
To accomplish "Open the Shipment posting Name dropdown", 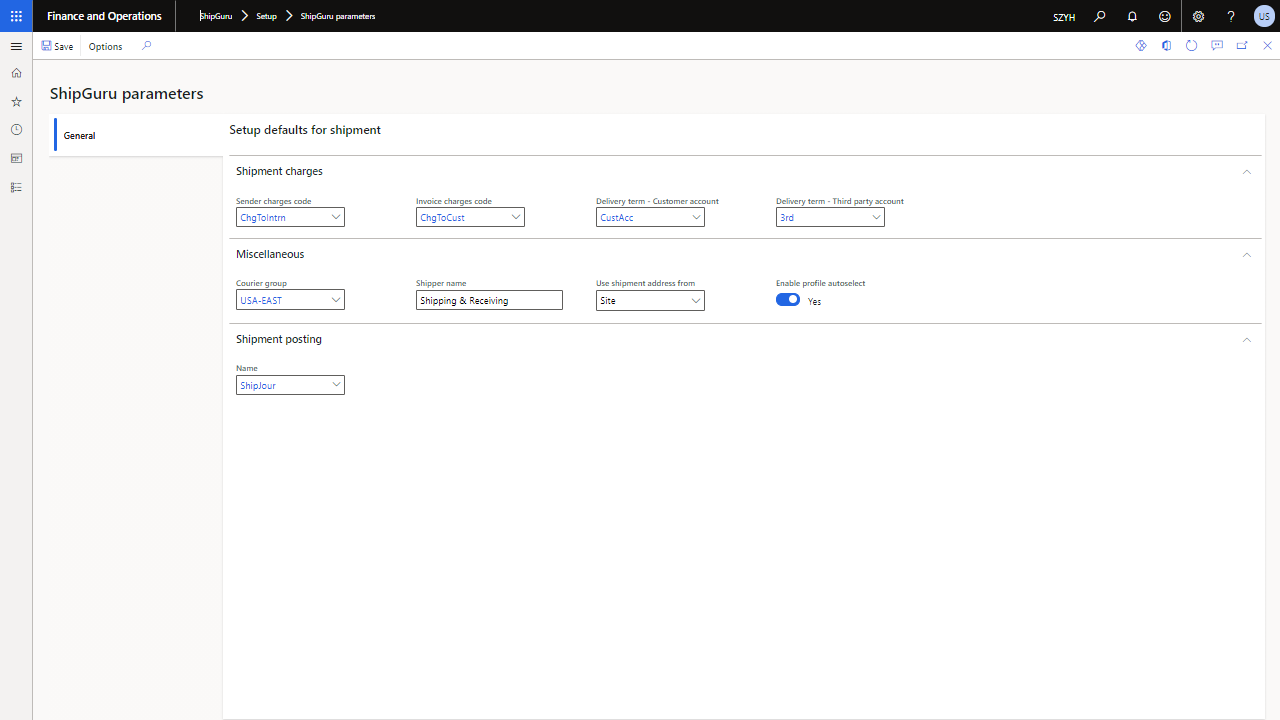I will 336,385.
